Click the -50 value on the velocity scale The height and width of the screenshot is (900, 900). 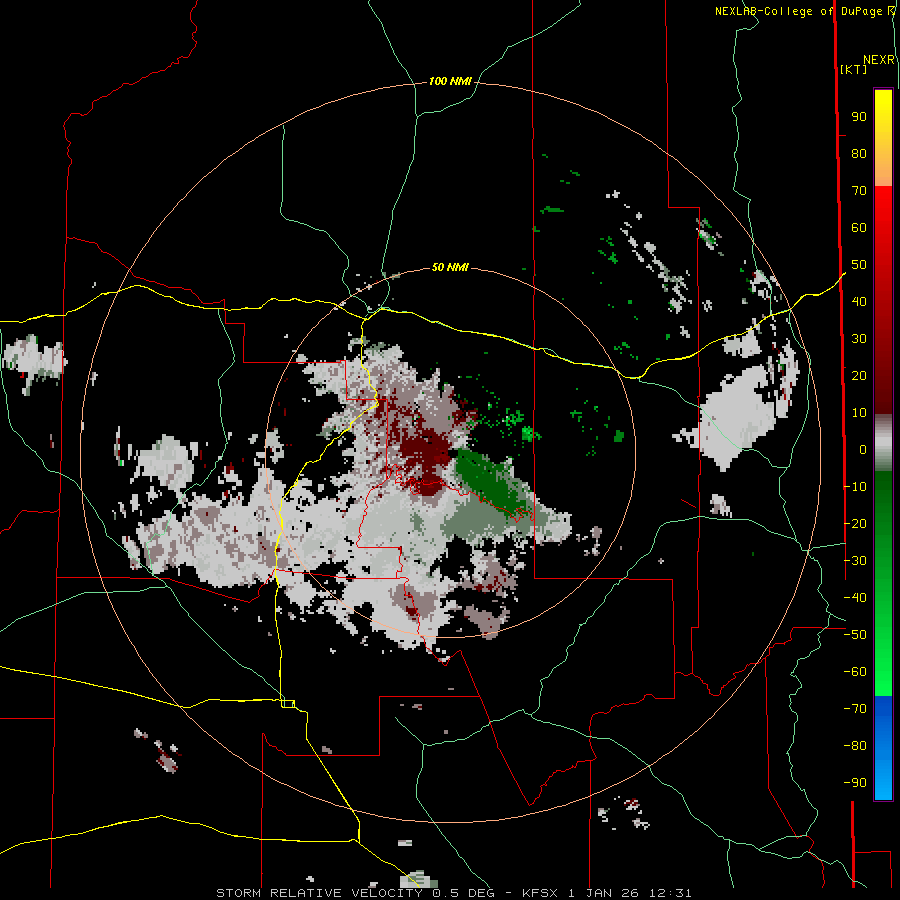855,635
